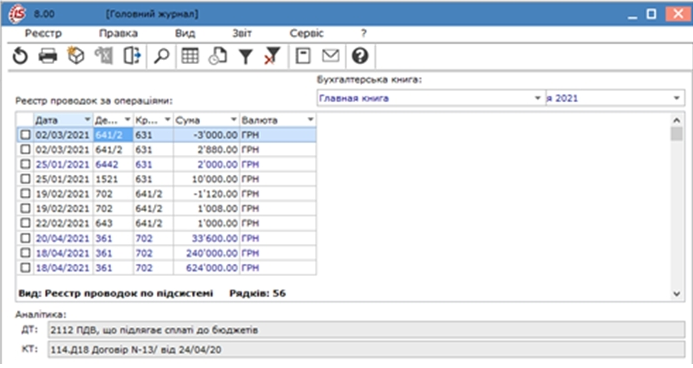Click the Рядків: 56 status text

click(257, 293)
